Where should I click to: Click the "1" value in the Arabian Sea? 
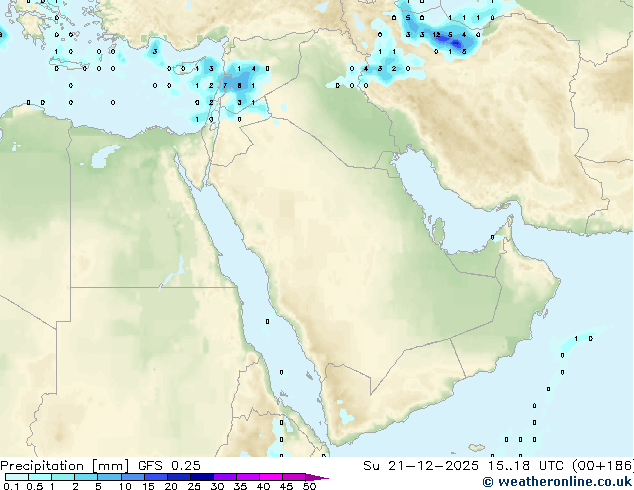(x=576, y=338)
